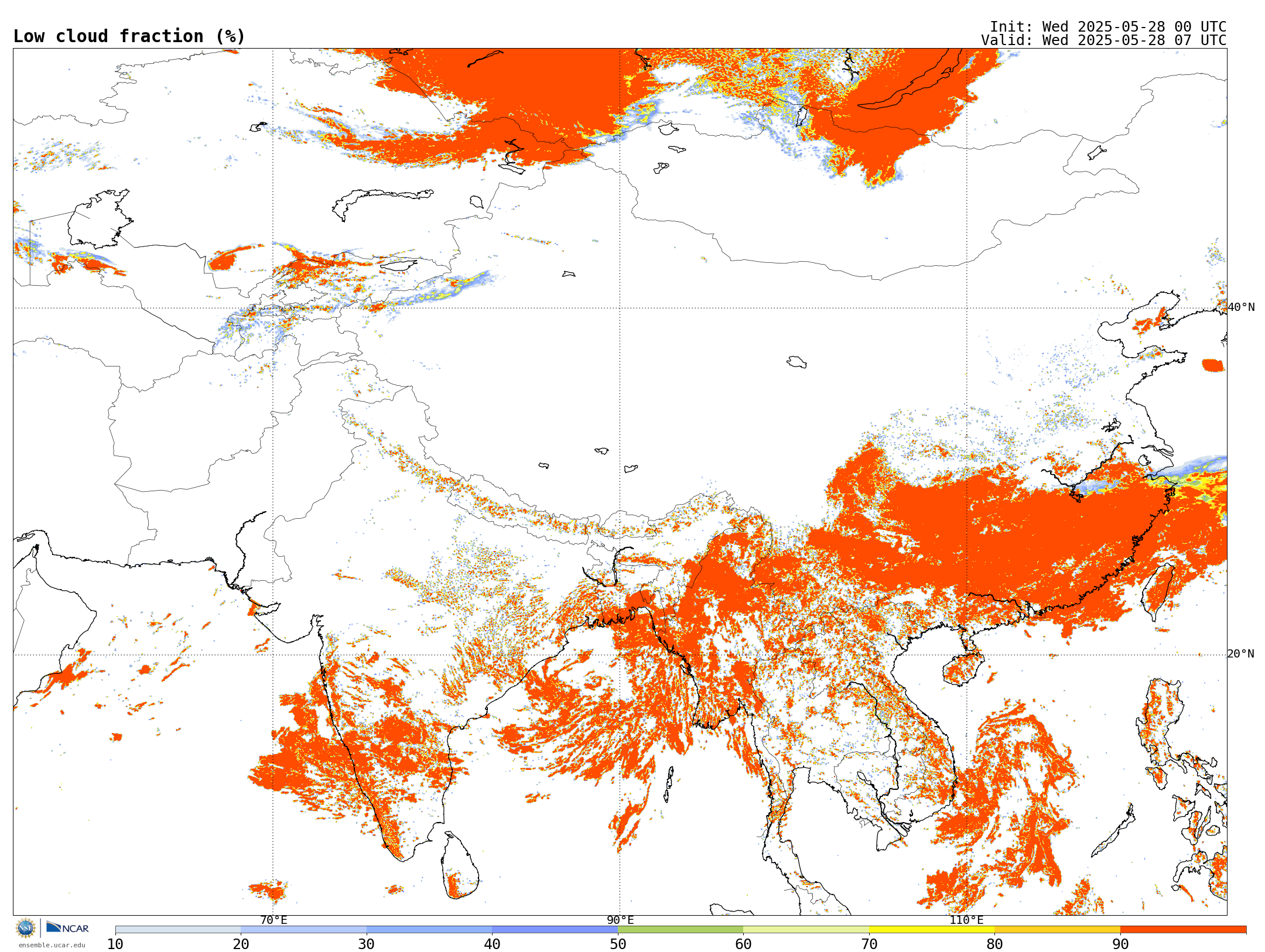Click the NCAR logo
1265x952 pixels.
pyautogui.click(x=67, y=928)
